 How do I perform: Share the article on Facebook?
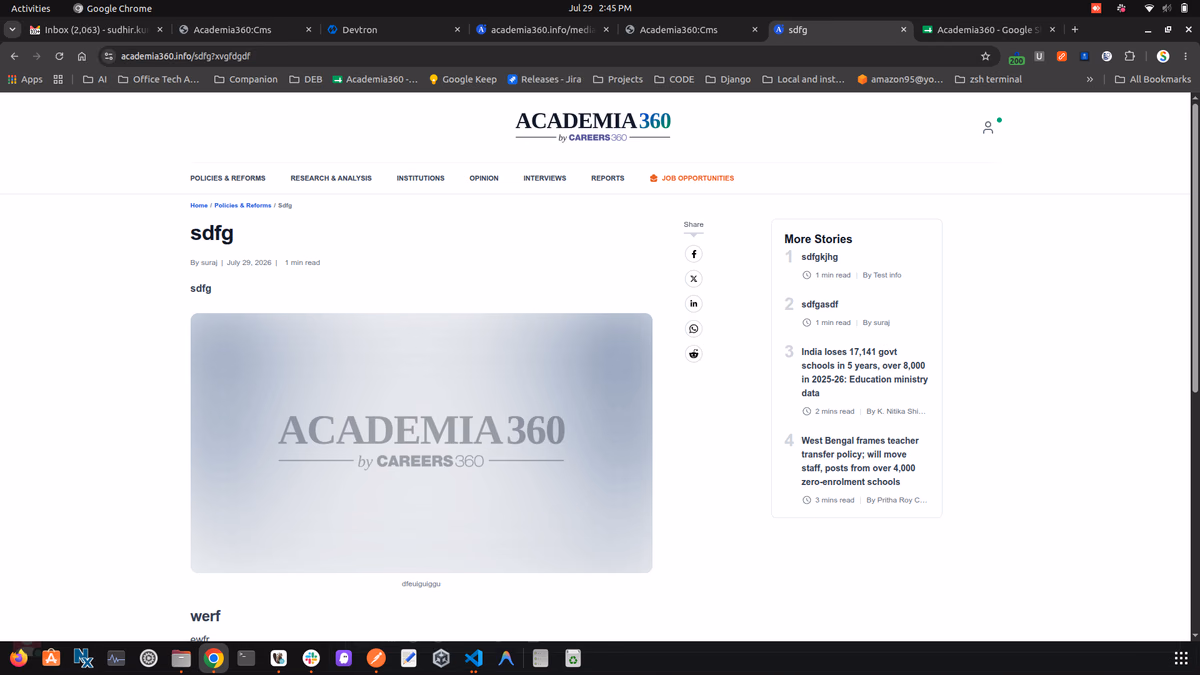(693, 254)
